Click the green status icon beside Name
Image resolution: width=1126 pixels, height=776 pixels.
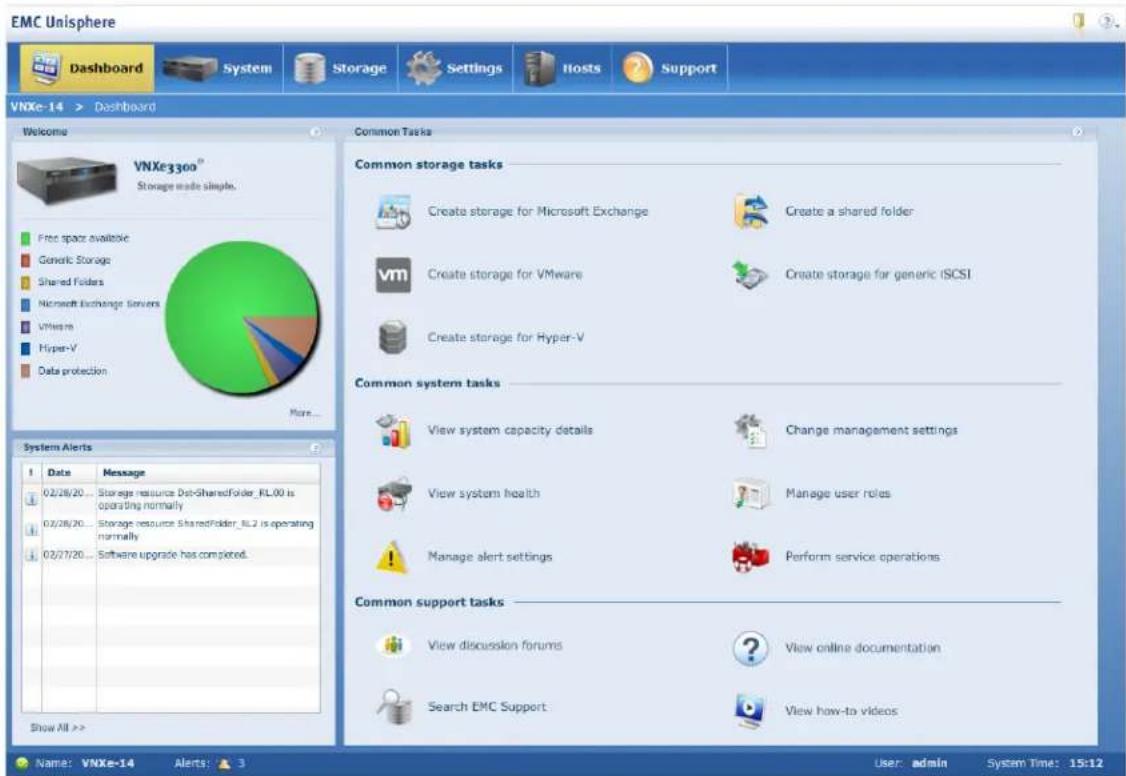coord(22,764)
